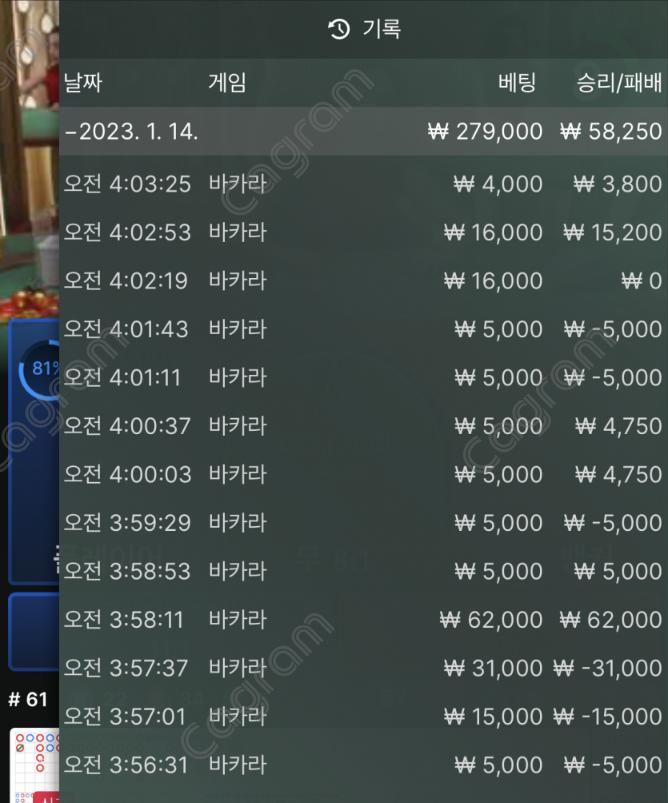
Task: Open the 오전 4:02:53 record with ₩15,200 win
Action: coord(364,232)
